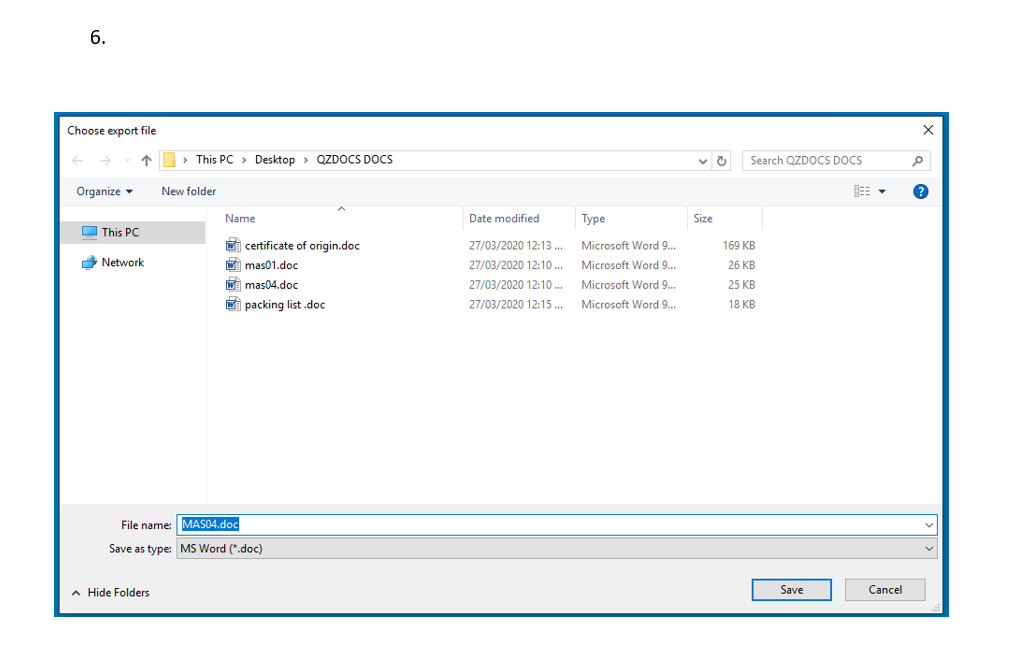Click the search magnifier icon
Image resolution: width=1036 pixels, height=658 pixels.
click(918, 161)
